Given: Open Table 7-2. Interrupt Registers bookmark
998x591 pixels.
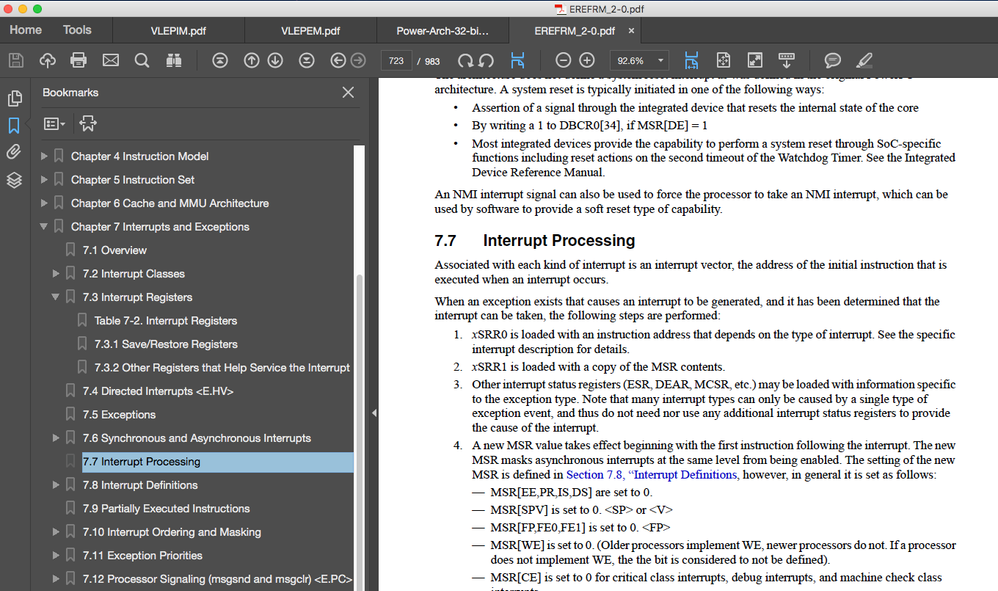Looking at the screenshot, I should 165,321.
